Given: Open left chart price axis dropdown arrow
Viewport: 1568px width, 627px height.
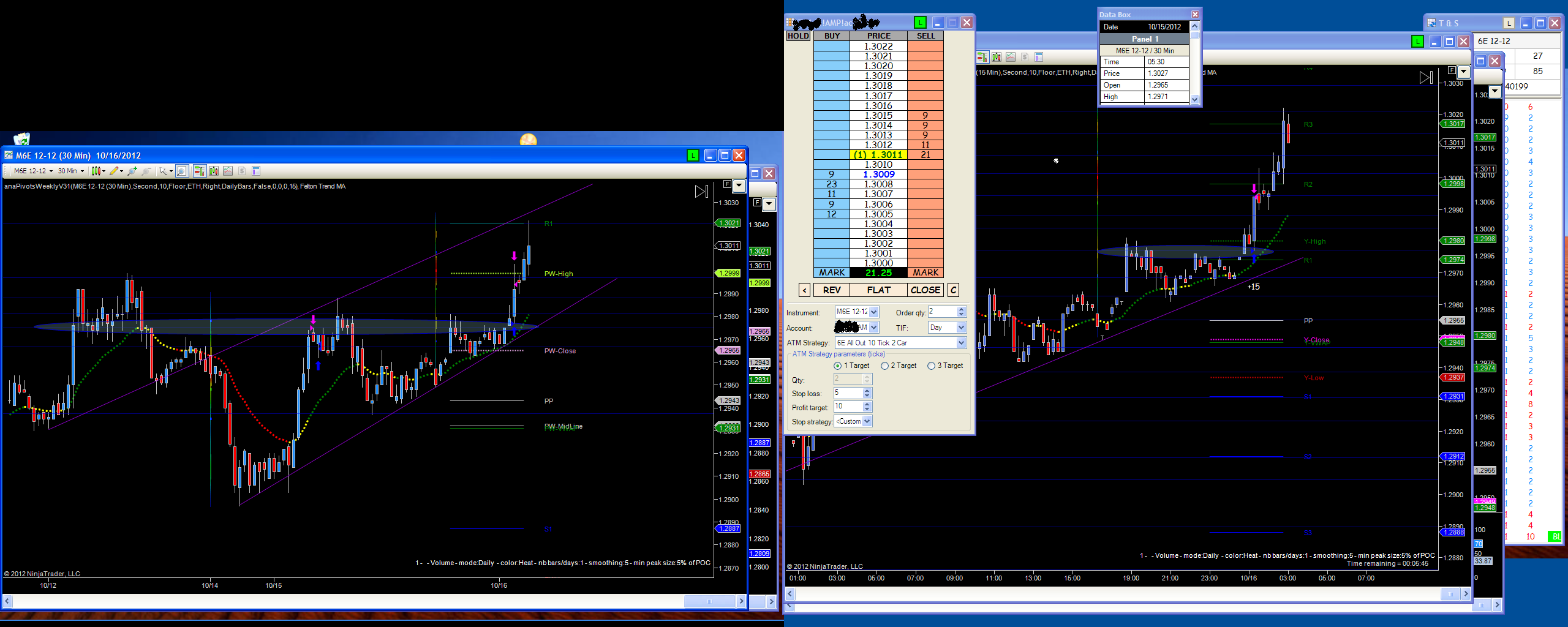Looking at the screenshot, I should coord(739,186).
